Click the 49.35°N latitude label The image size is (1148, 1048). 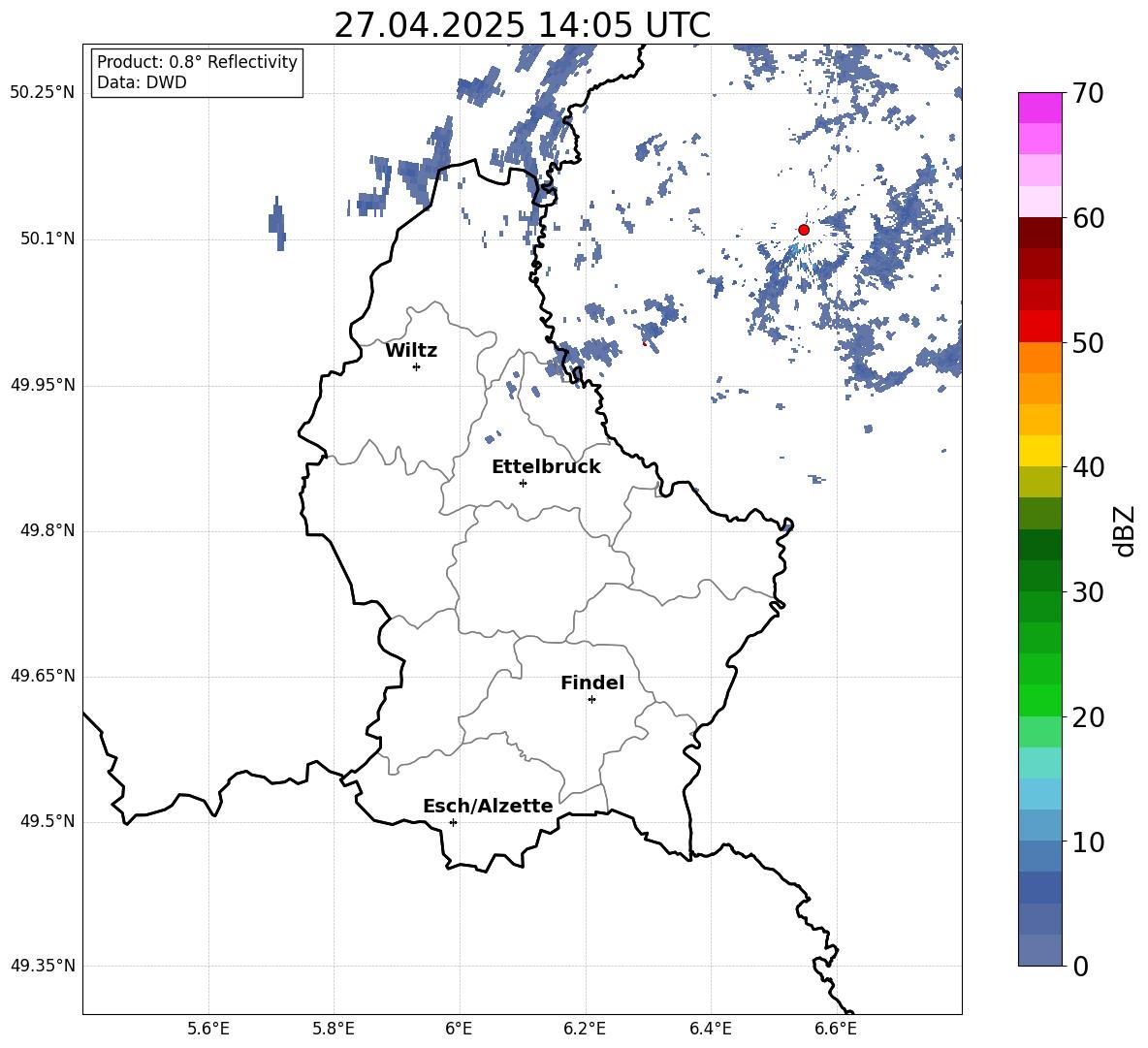tap(43, 967)
